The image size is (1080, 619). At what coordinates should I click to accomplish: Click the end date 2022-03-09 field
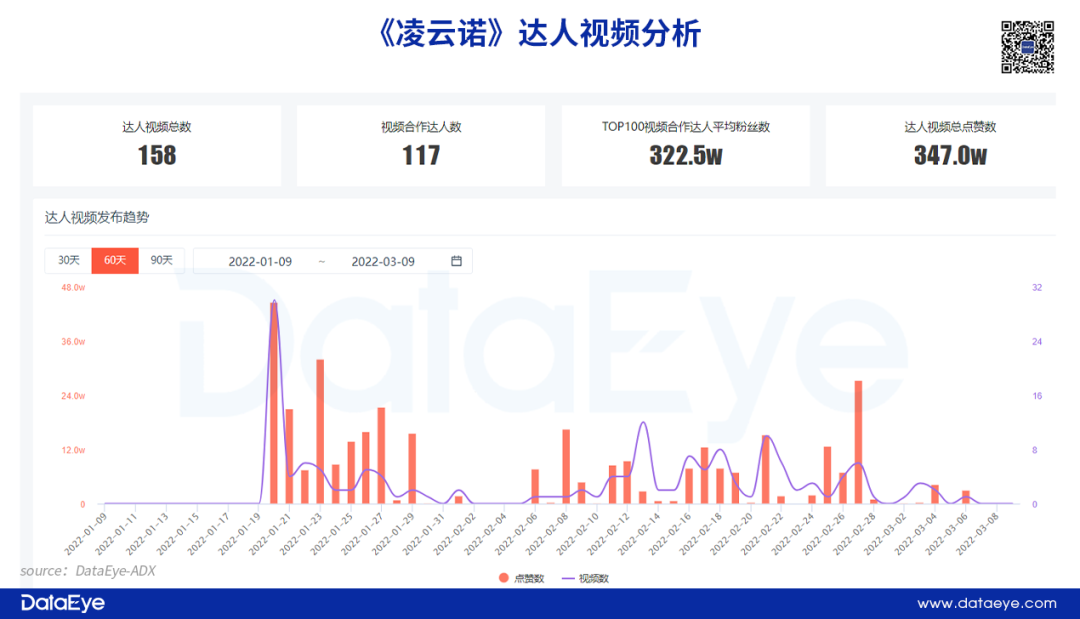pyautogui.click(x=382, y=261)
